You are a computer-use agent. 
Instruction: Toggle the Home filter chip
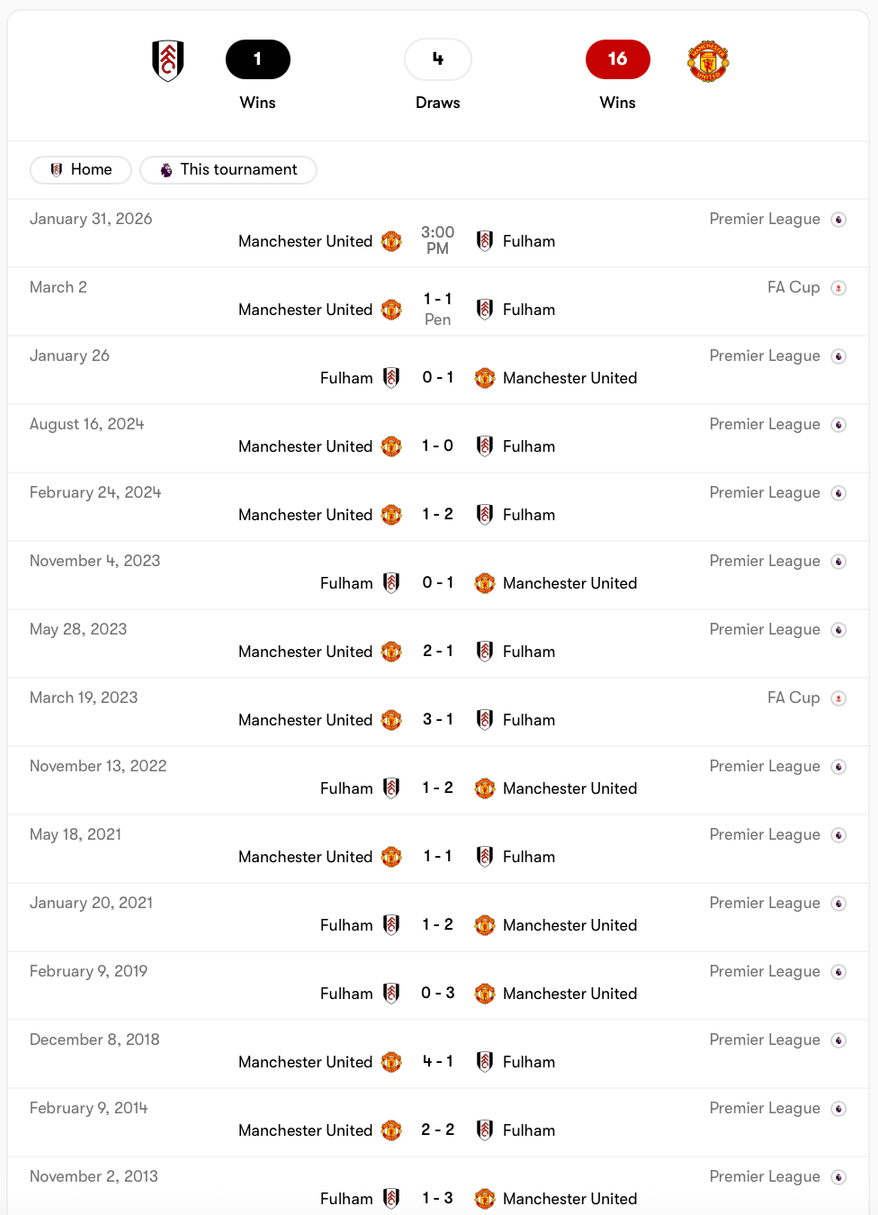(x=80, y=170)
